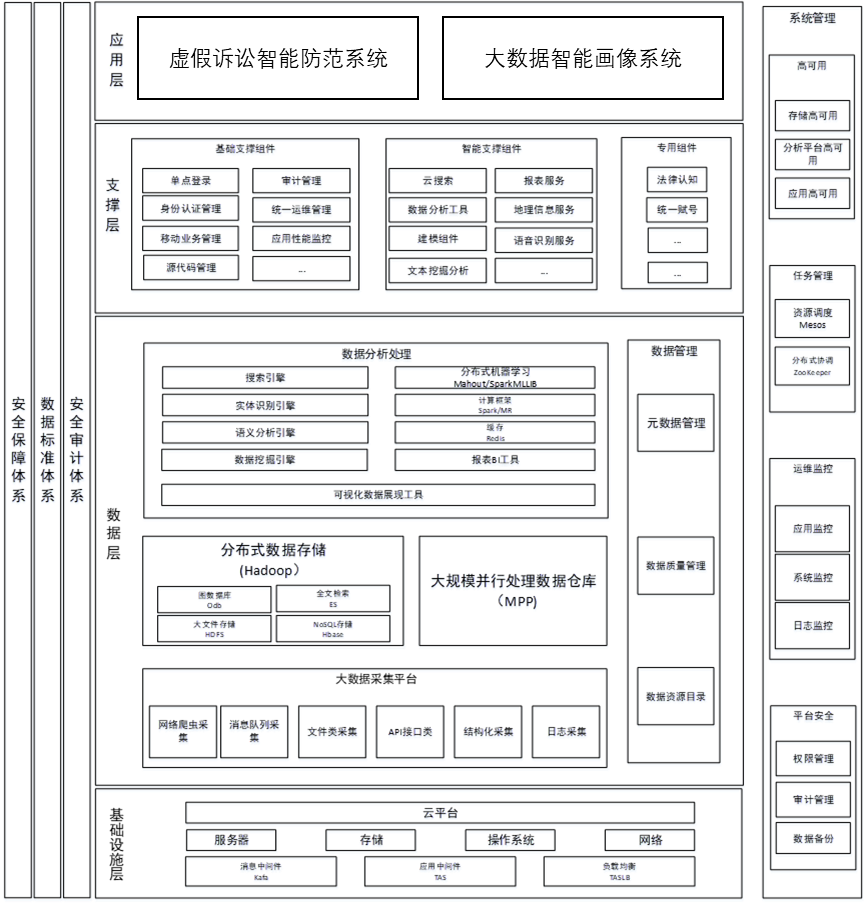The height and width of the screenshot is (909, 866).
Task: Select the 元数据管理 box
Action: click(677, 425)
